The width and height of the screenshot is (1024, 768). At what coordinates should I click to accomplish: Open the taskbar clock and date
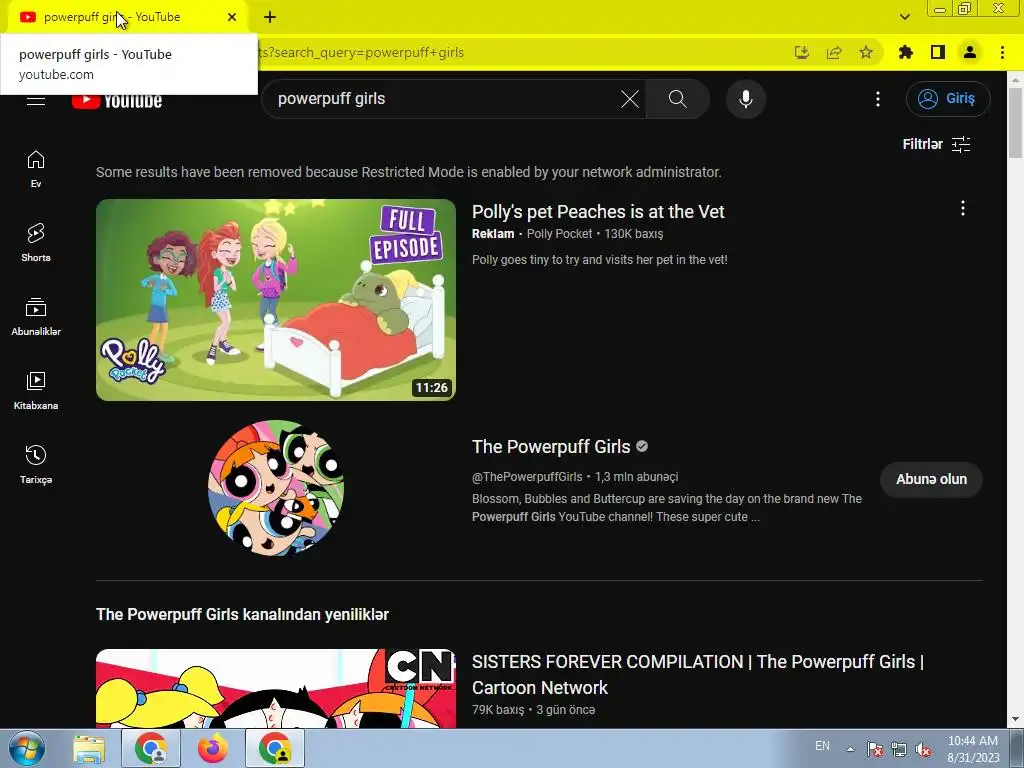click(973, 749)
